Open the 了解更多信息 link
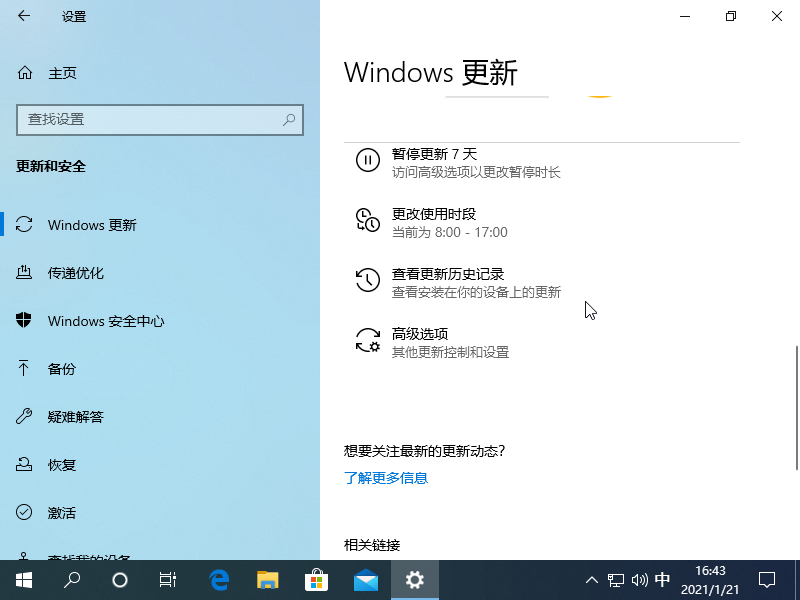The height and width of the screenshot is (600, 800). tap(386, 478)
